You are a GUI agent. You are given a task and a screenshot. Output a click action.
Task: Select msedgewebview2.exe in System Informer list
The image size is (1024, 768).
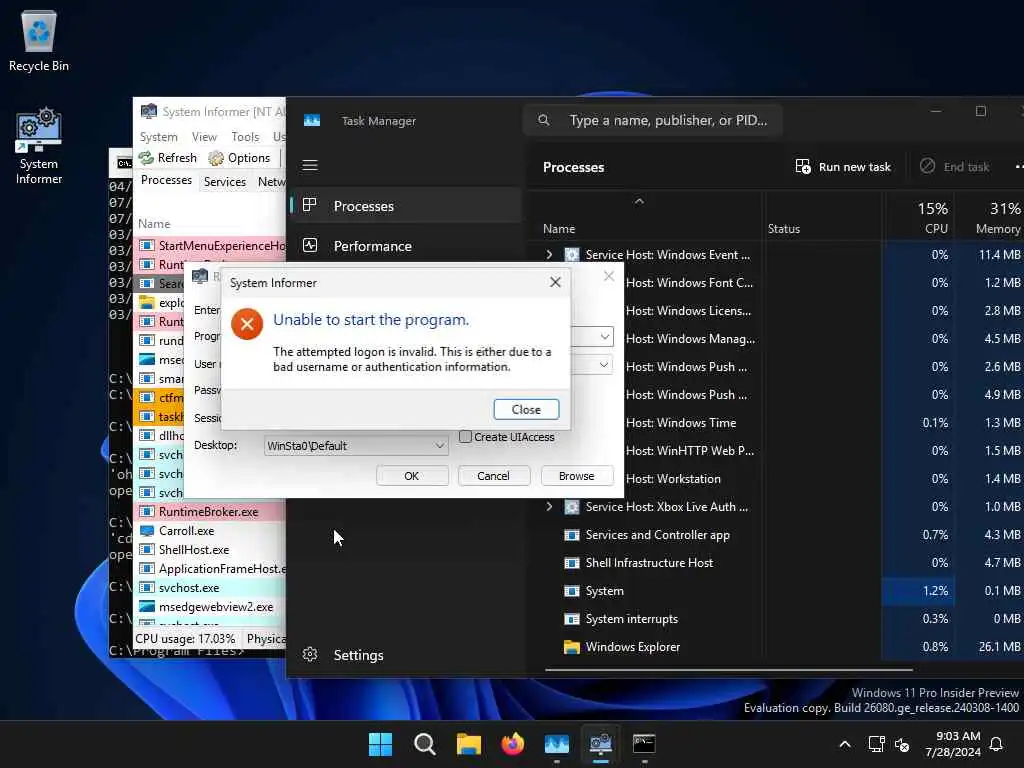pos(210,607)
